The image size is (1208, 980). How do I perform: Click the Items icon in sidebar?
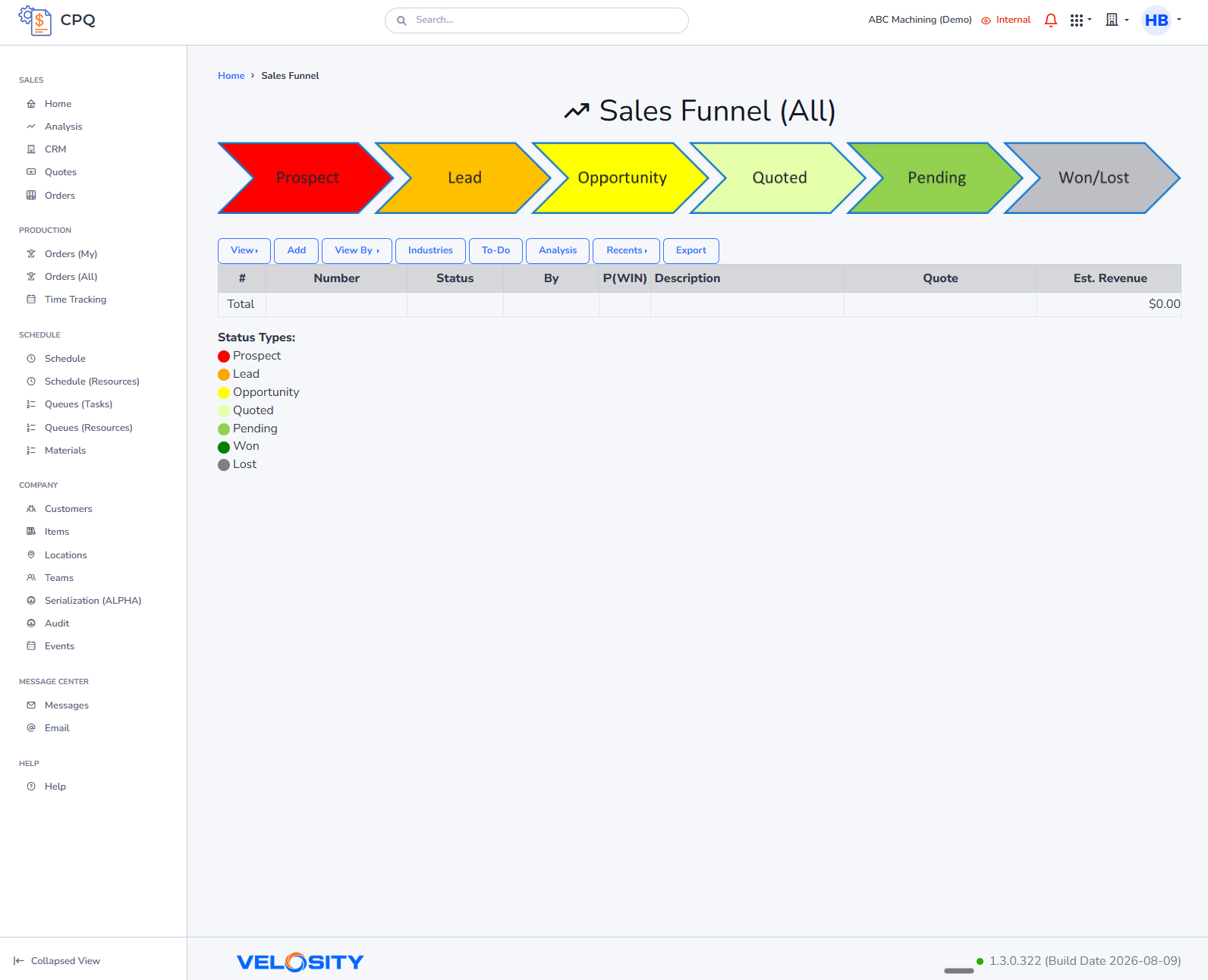[x=31, y=532]
